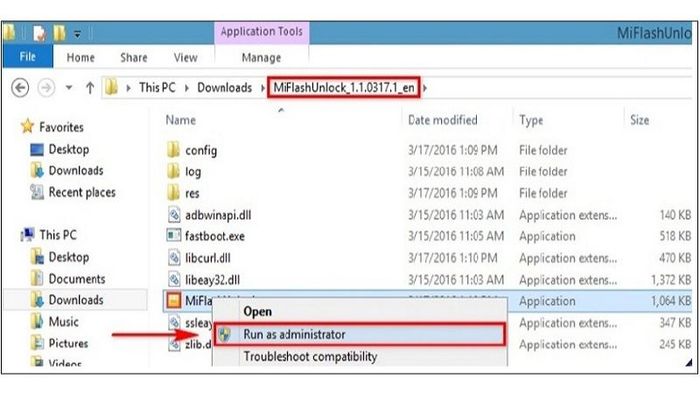Open Documents under This PC
700x394 pixels.
tap(77, 279)
